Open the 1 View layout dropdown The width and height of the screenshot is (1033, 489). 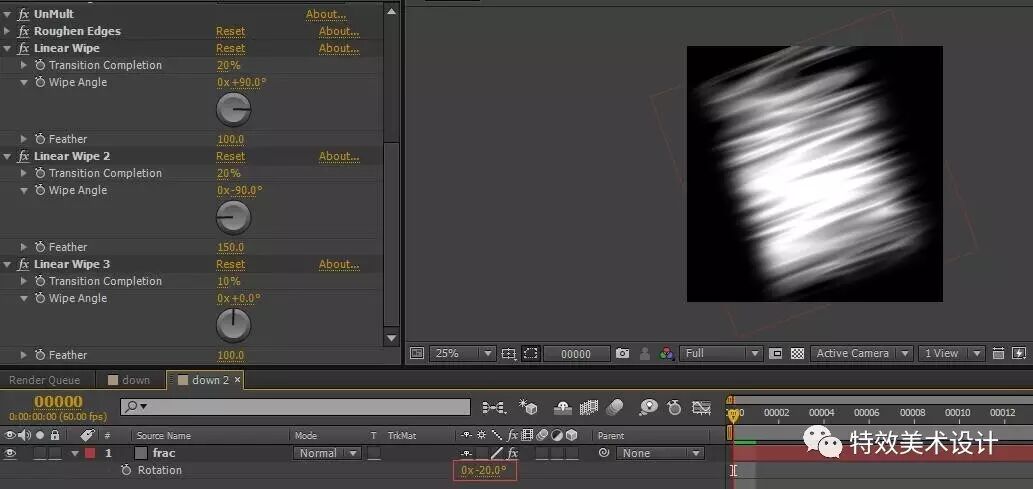click(951, 353)
